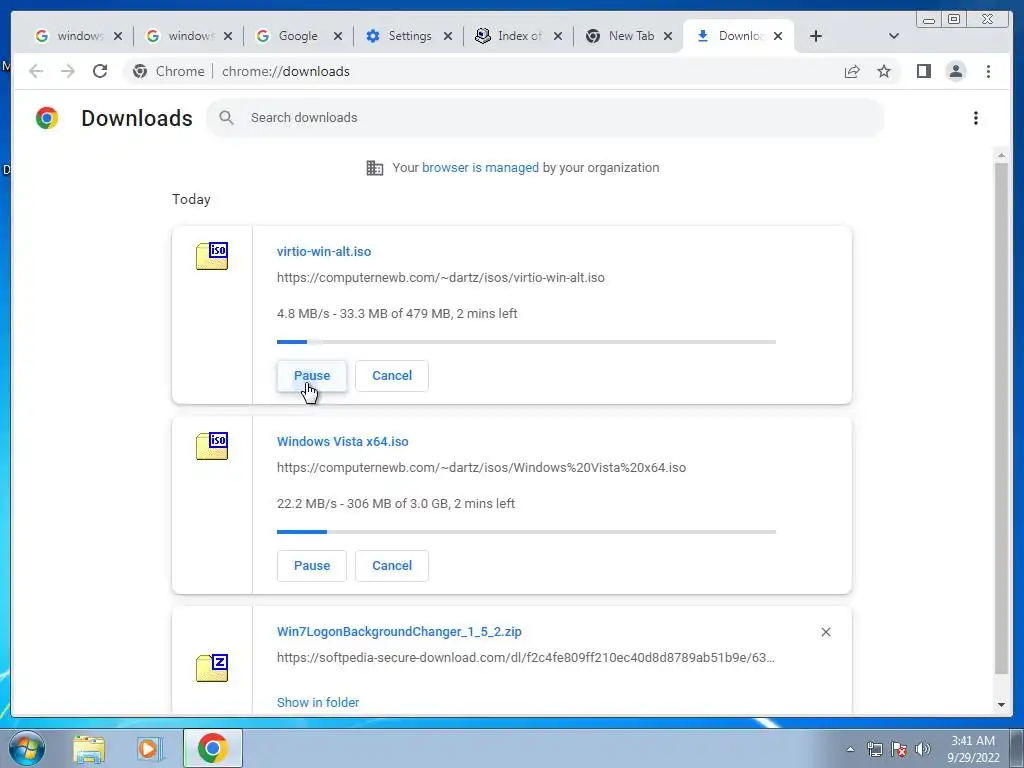Click the Chrome taskbar button
1024x768 pixels.
(x=212, y=748)
